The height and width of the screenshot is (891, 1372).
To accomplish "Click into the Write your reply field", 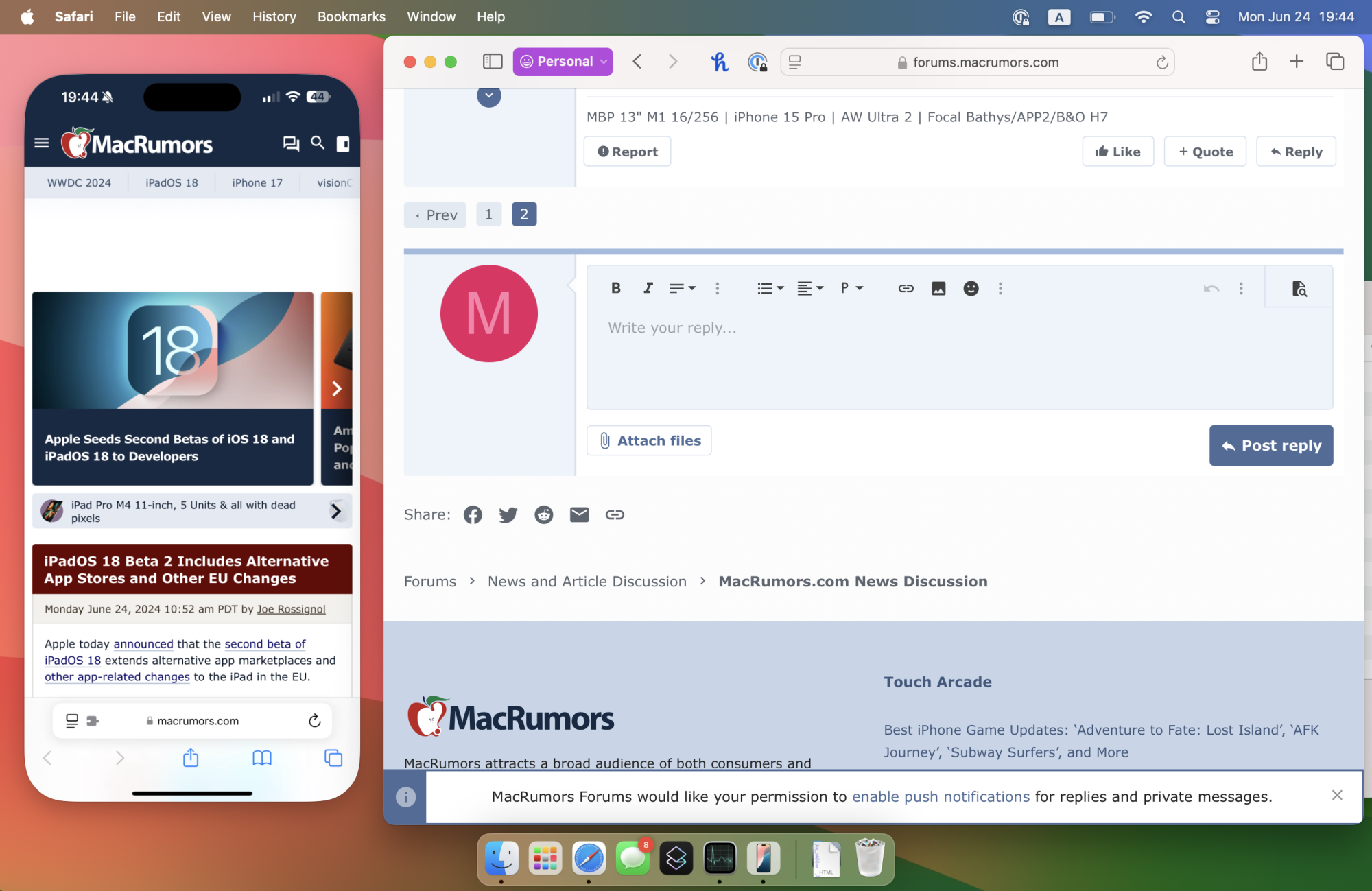I will (x=958, y=357).
